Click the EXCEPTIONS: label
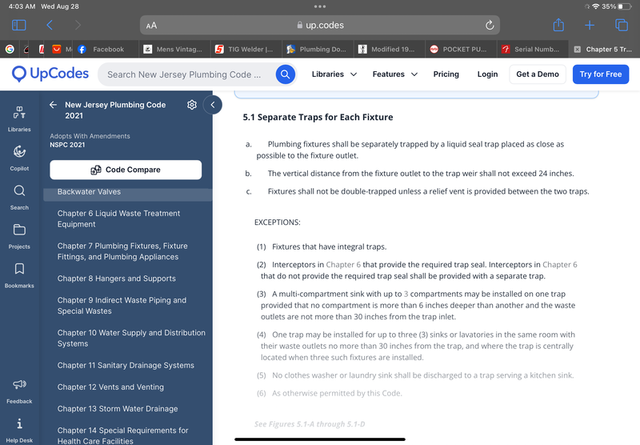The height and width of the screenshot is (445, 640). point(277,222)
